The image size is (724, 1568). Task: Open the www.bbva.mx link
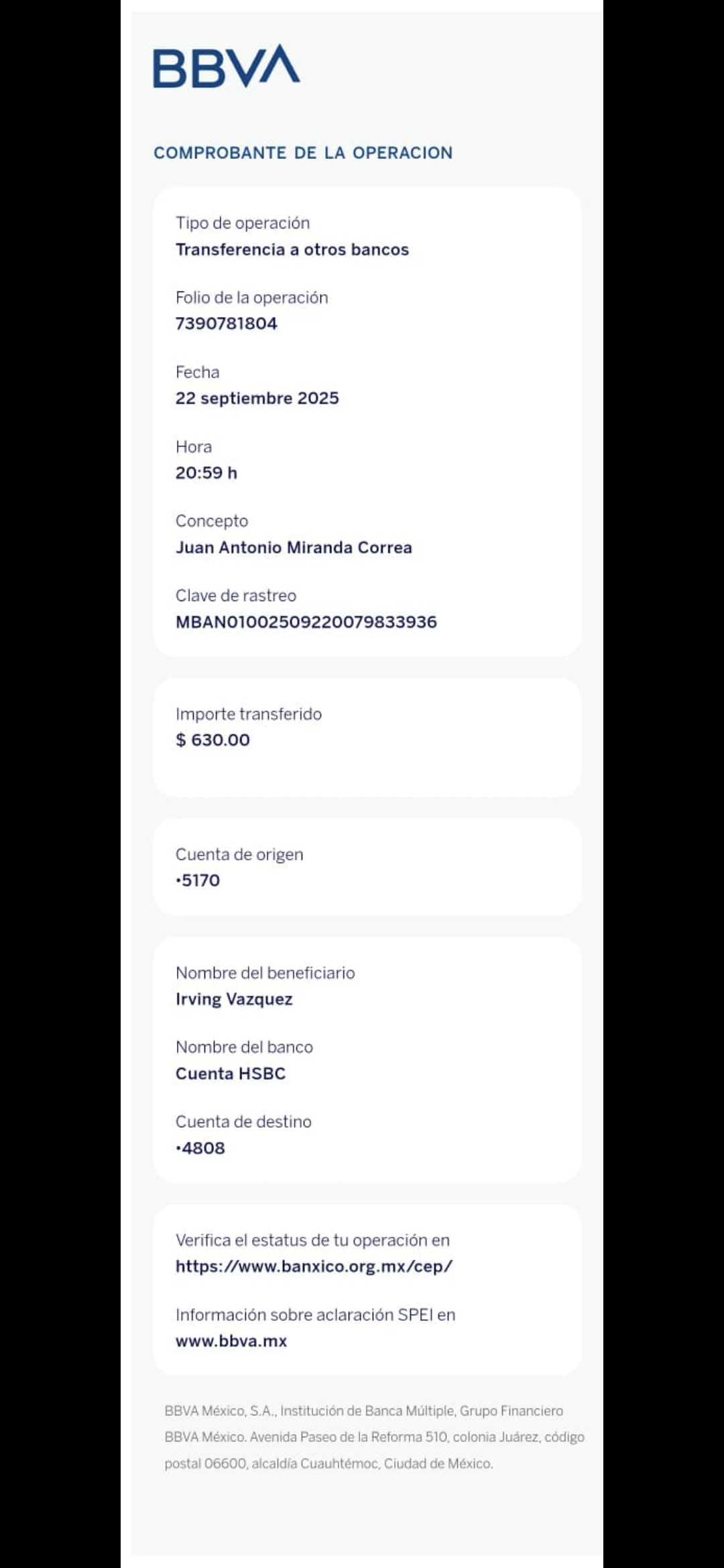[x=231, y=1341]
